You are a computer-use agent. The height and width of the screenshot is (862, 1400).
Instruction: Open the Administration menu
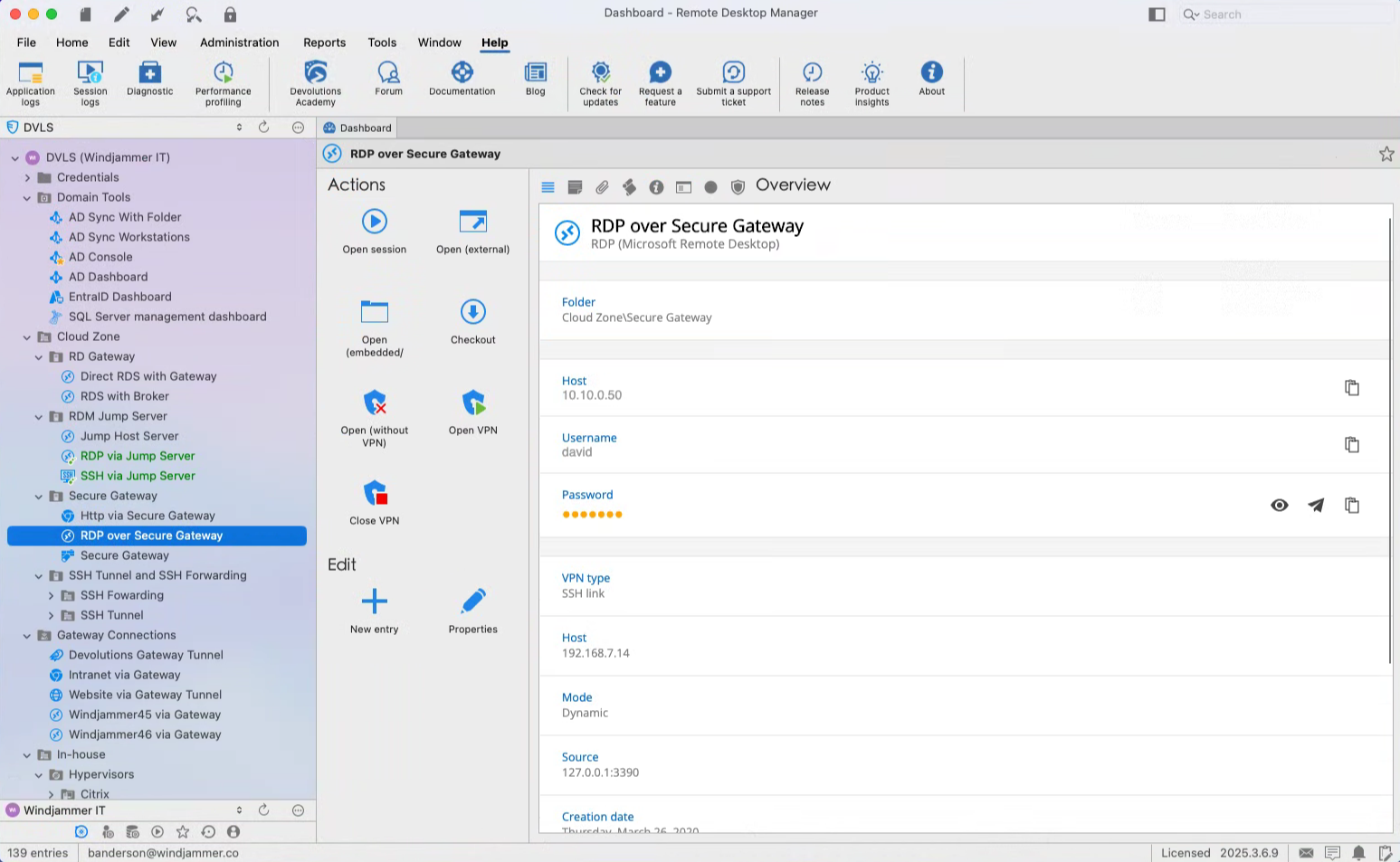239,43
